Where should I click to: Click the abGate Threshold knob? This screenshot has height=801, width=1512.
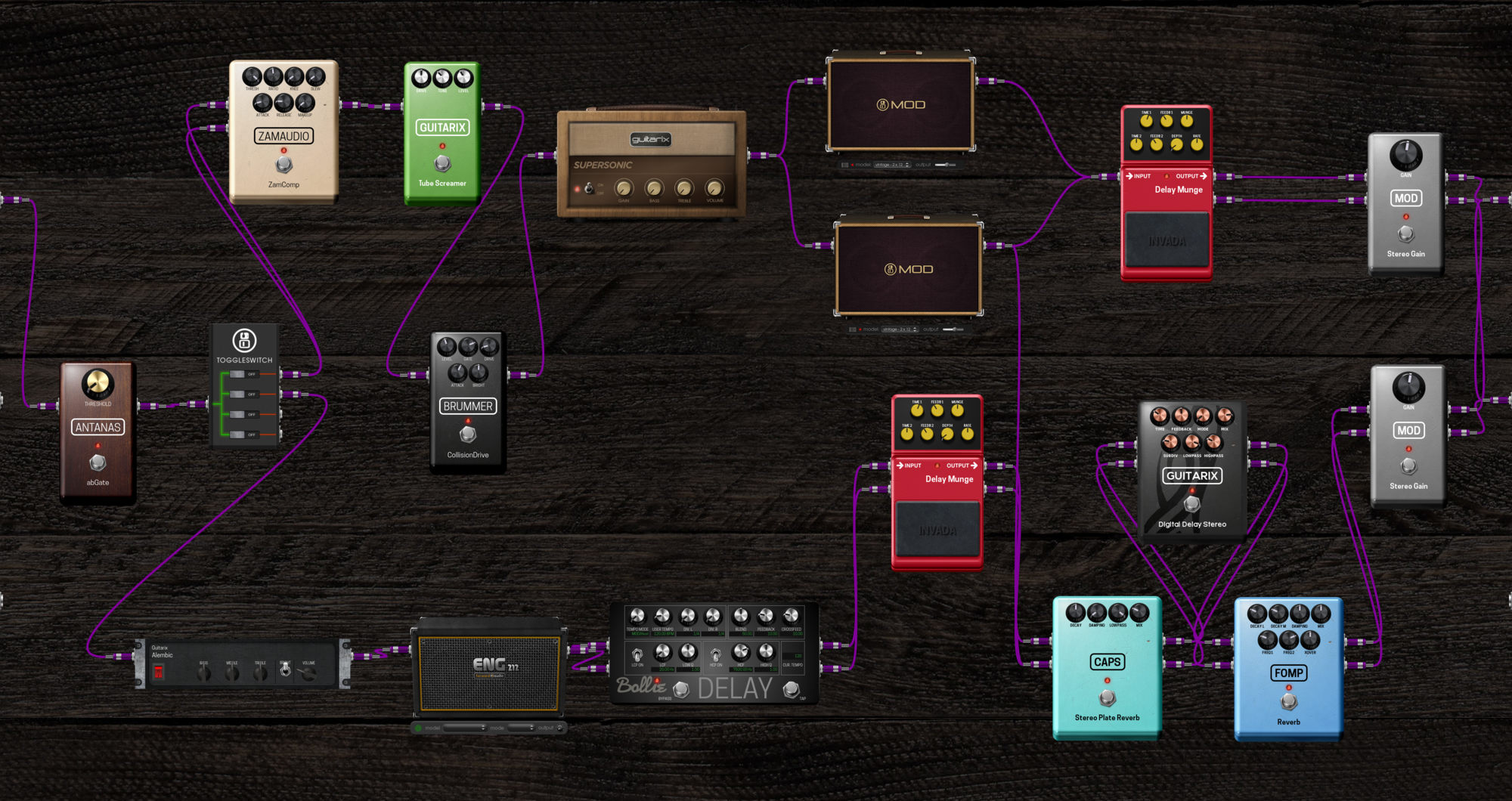click(x=98, y=384)
